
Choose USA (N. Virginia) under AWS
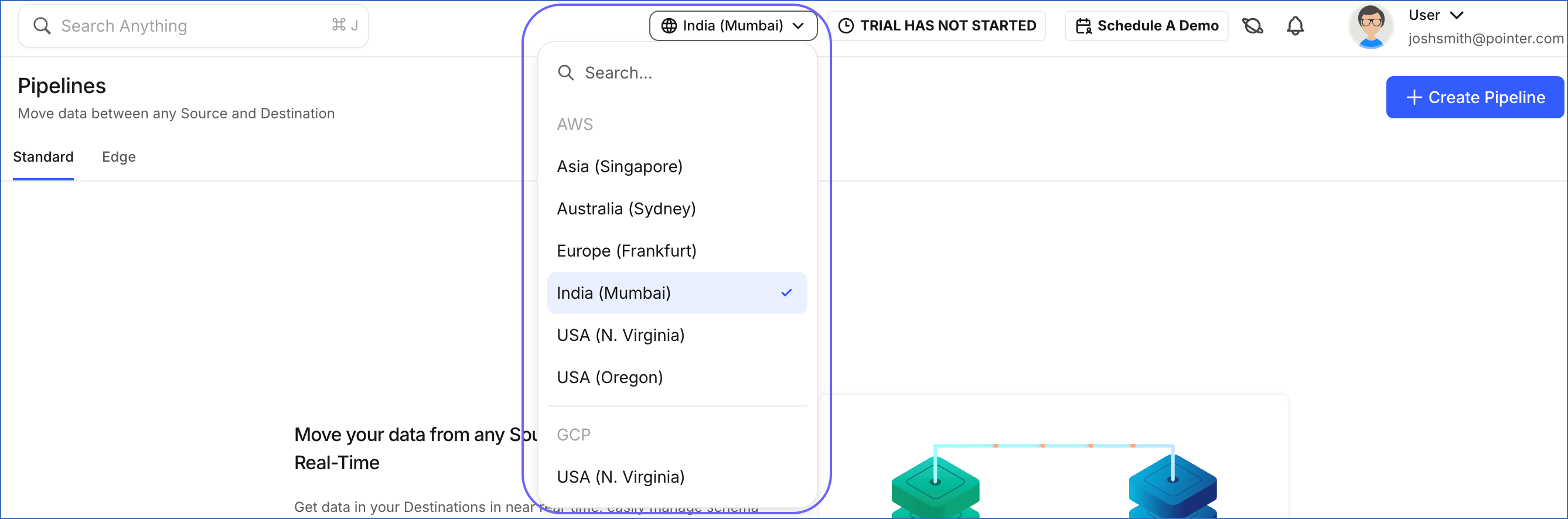[x=677, y=335]
